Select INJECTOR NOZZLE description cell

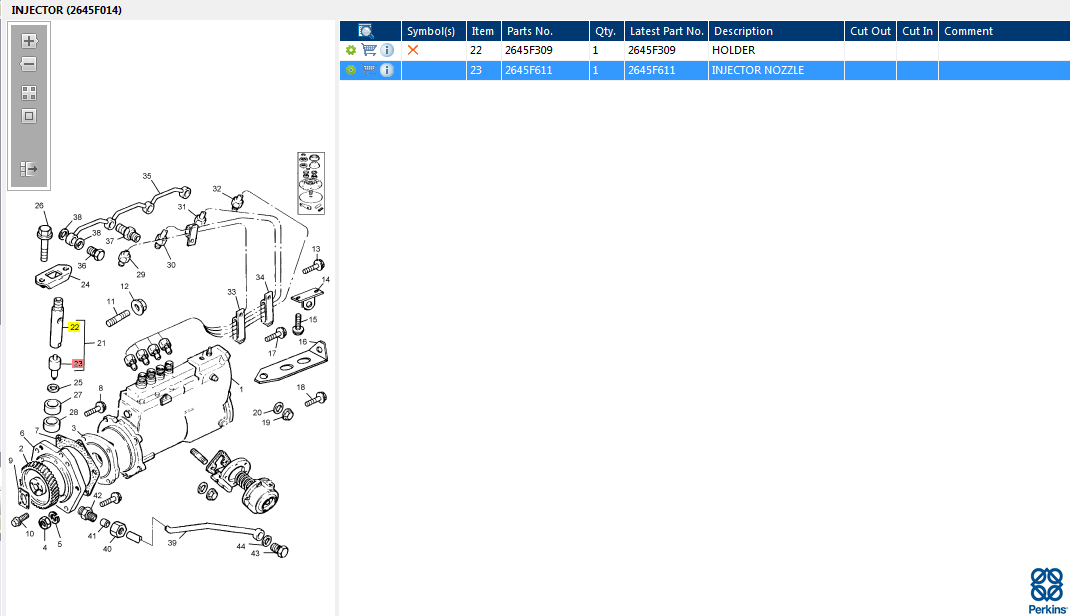tap(758, 70)
